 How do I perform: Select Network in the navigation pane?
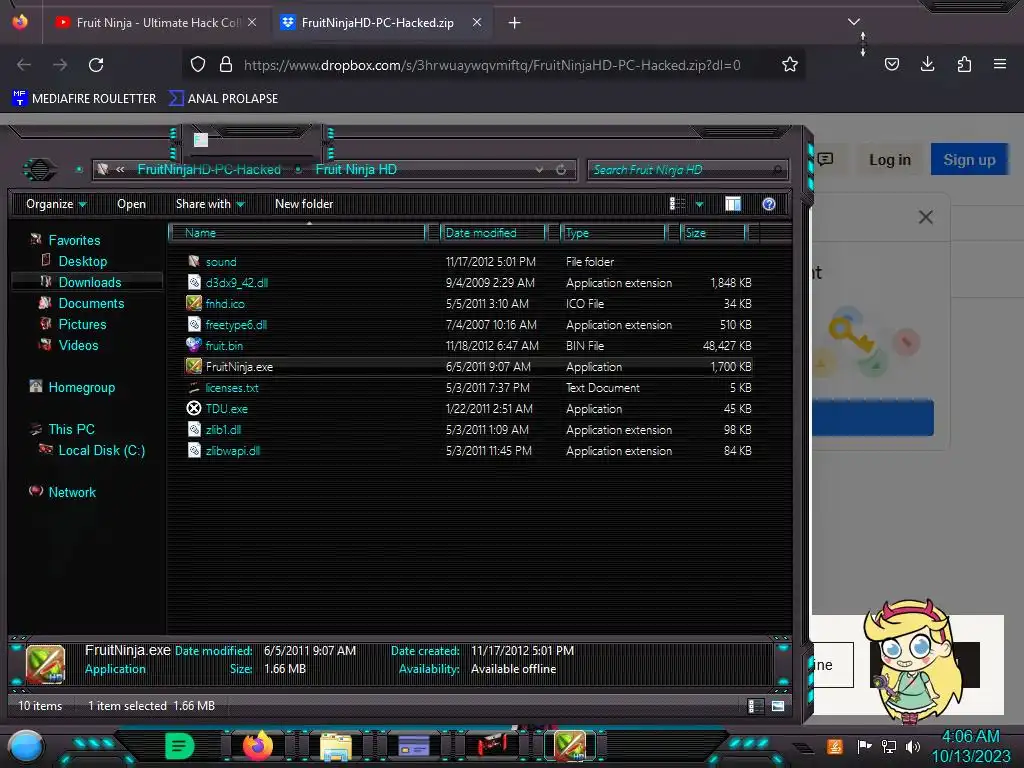pyautogui.click(x=72, y=492)
